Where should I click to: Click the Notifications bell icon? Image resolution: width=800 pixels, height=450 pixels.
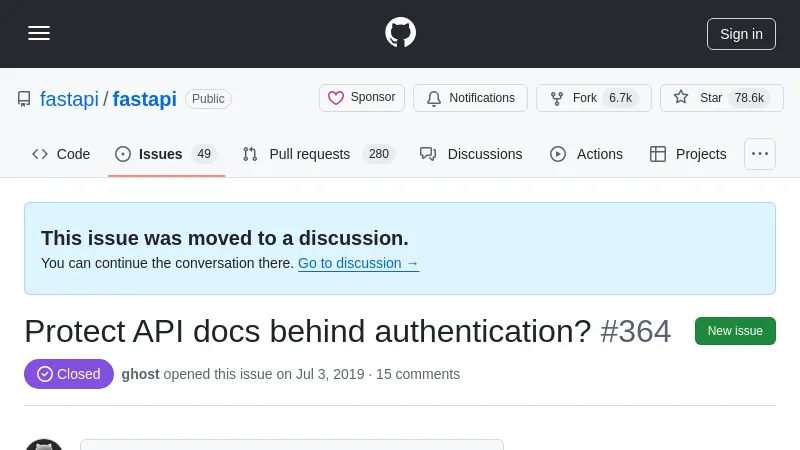point(434,98)
